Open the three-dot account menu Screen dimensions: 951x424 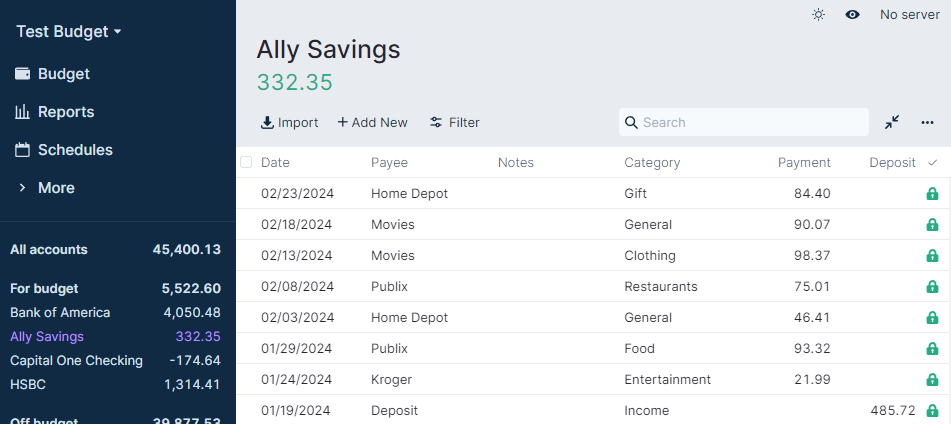[x=927, y=122]
